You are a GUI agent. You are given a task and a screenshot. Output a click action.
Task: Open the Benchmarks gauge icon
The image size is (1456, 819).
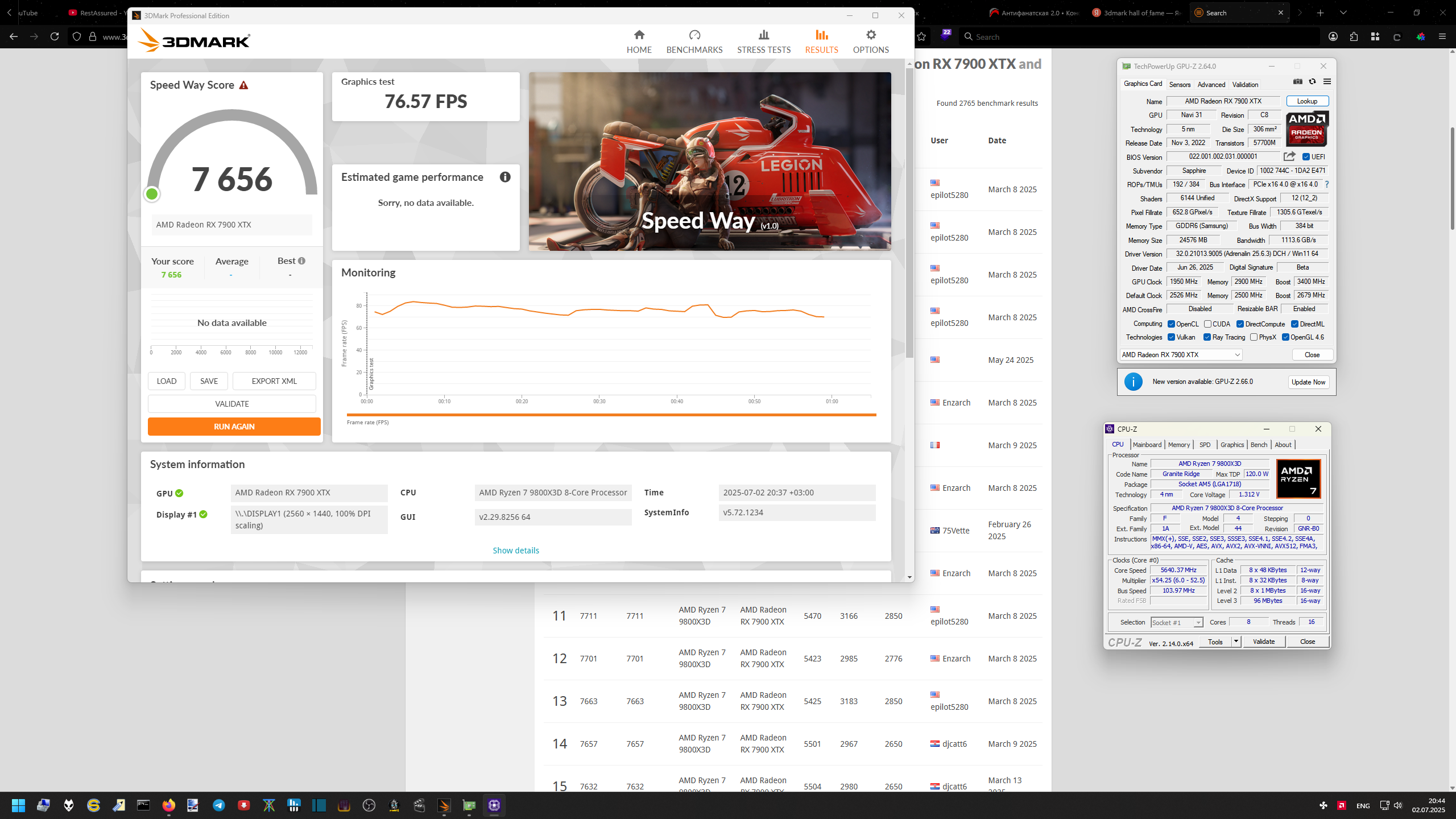click(694, 35)
